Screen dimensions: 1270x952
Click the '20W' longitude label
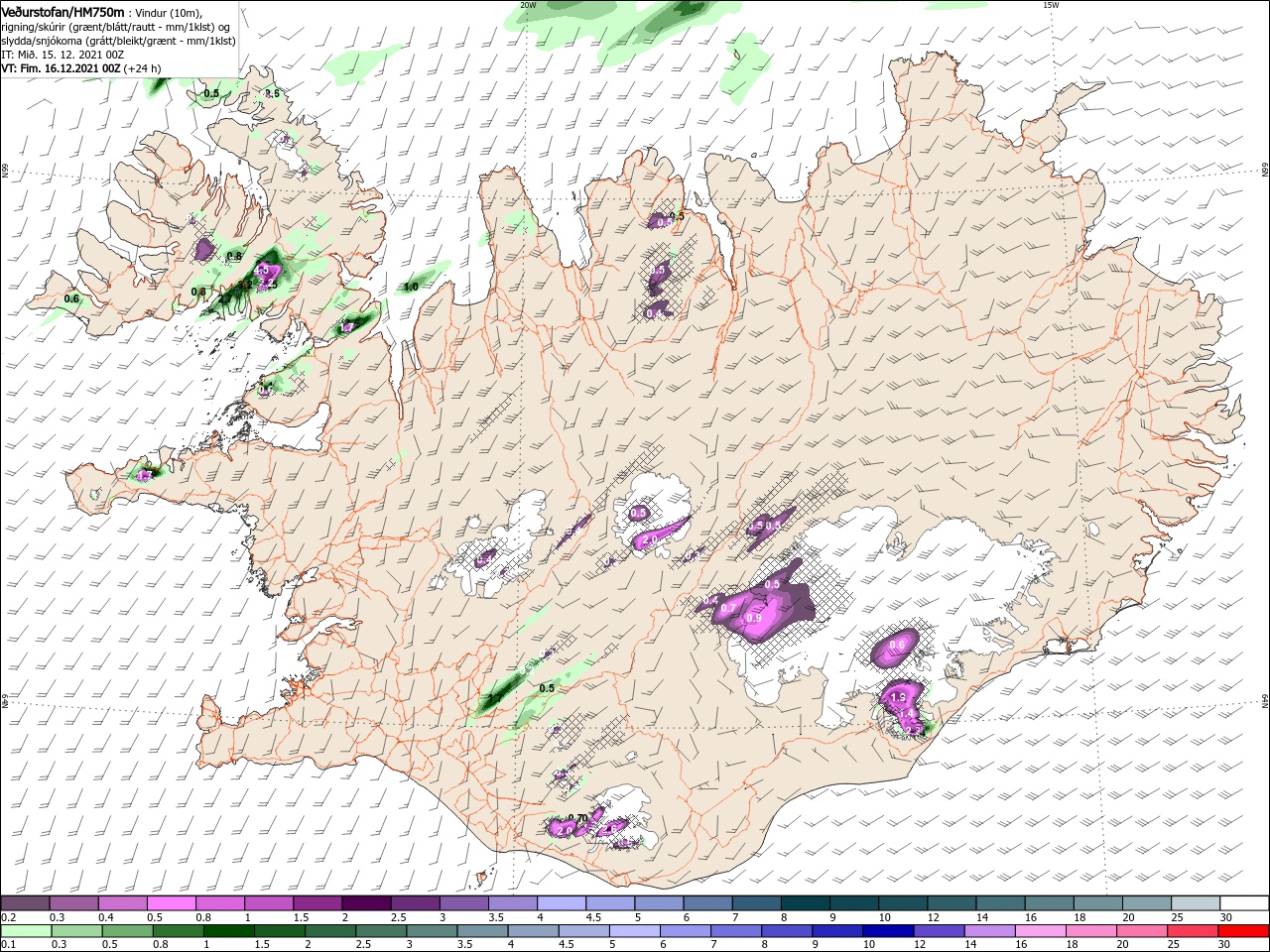[x=528, y=5]
